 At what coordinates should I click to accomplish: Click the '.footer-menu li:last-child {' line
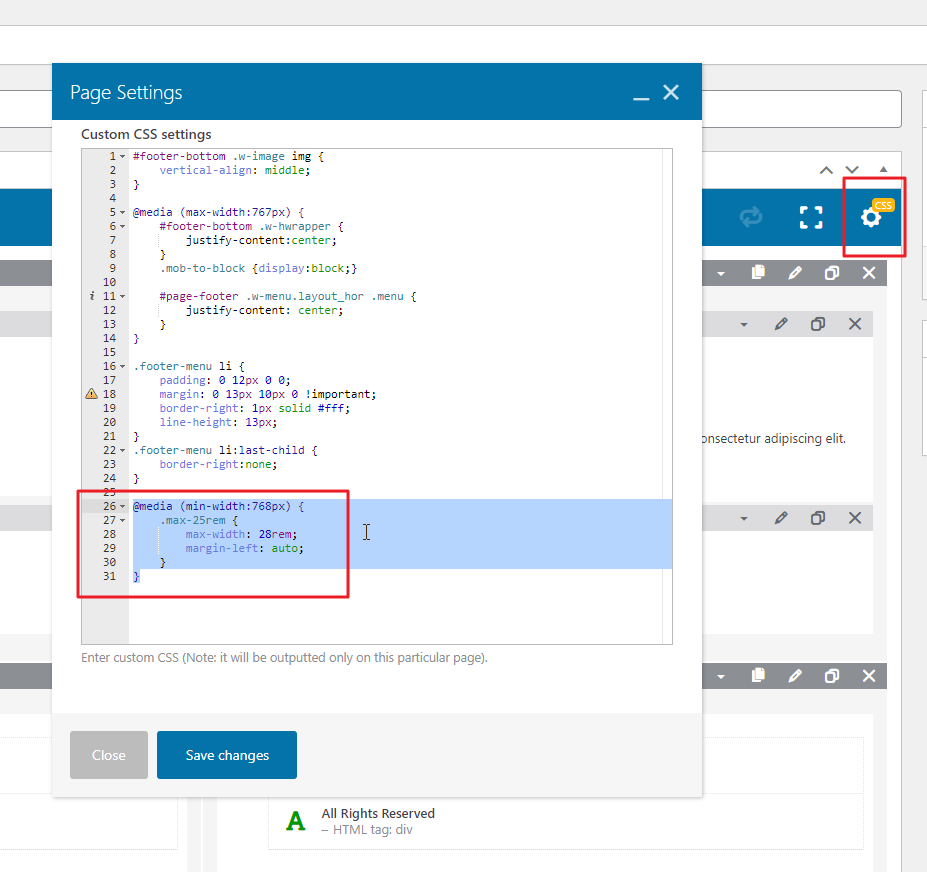(225, 450)
